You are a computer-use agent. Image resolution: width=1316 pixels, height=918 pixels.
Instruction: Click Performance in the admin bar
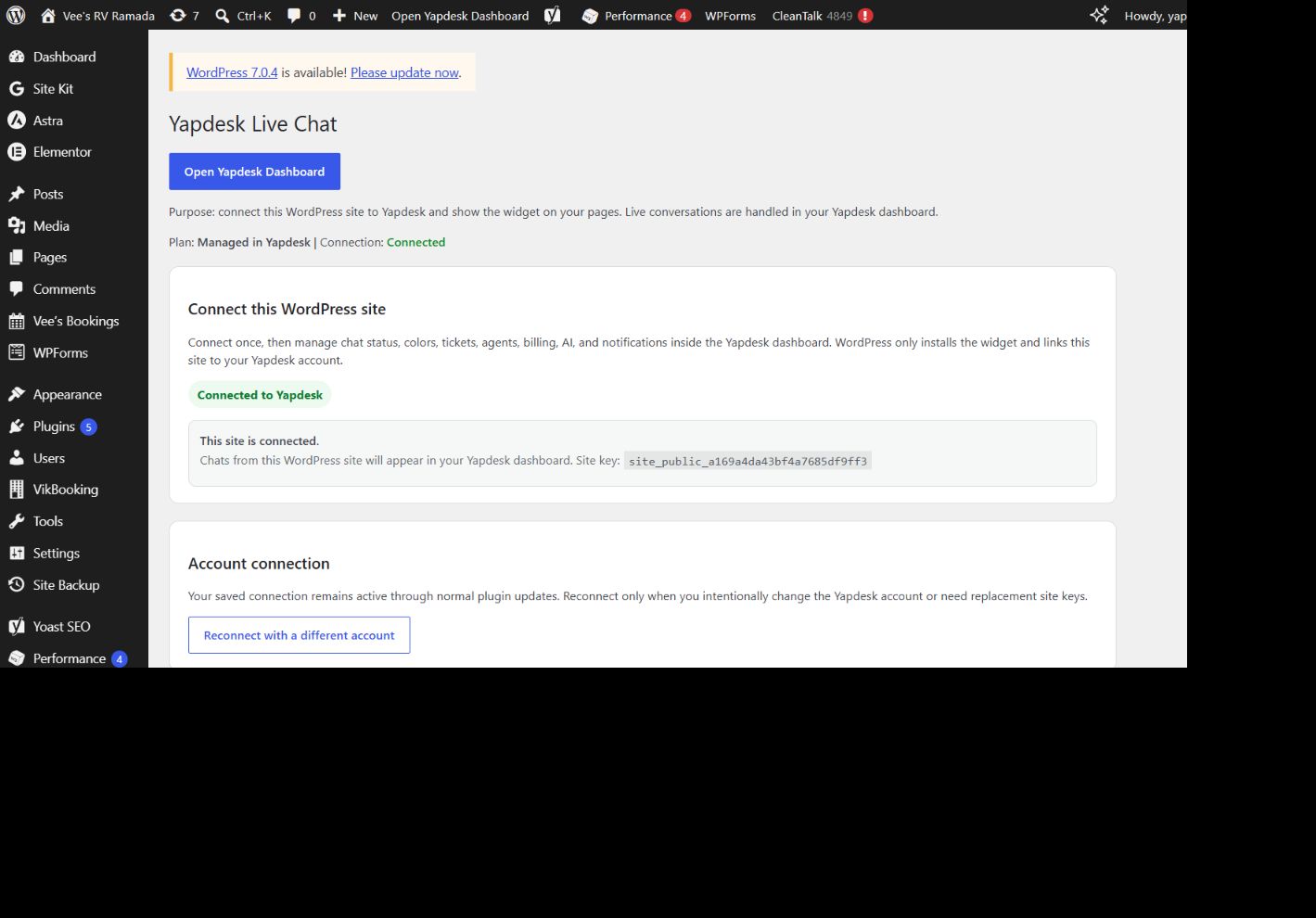[x=635, y=16]
